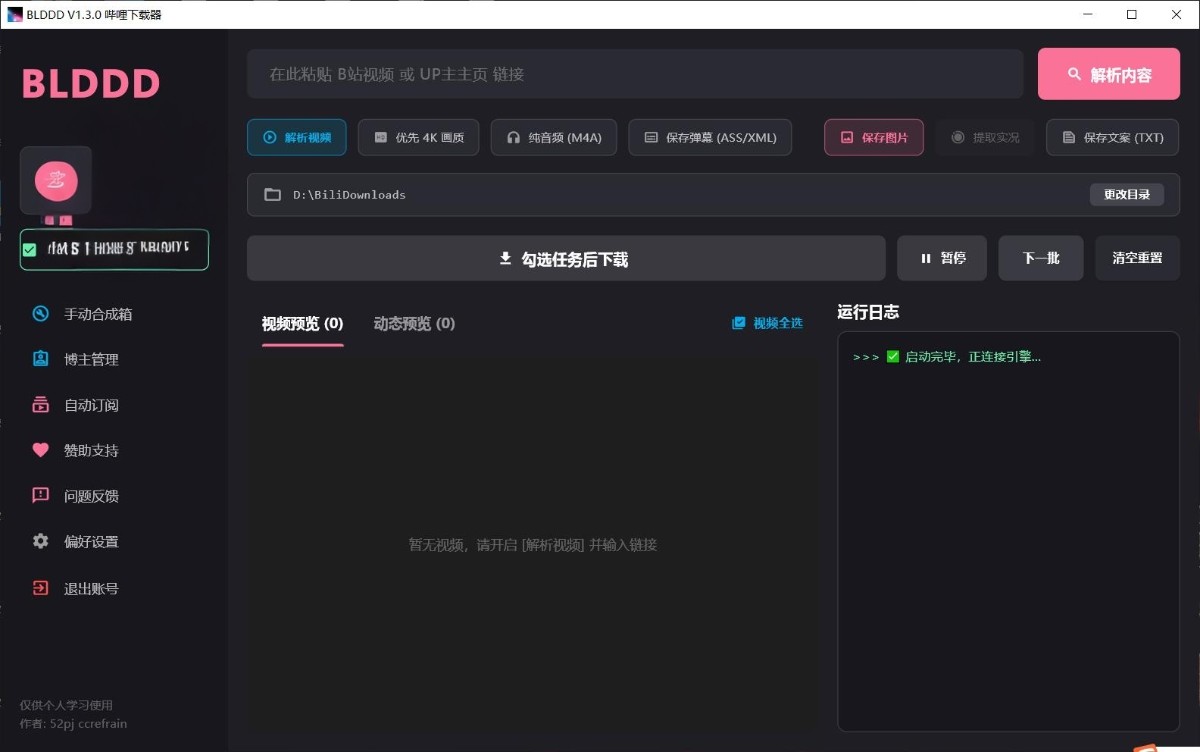Screen dimensions: 1200x752
Task: Click 勾选任务后下载 download button
Action: click(566, 259)
